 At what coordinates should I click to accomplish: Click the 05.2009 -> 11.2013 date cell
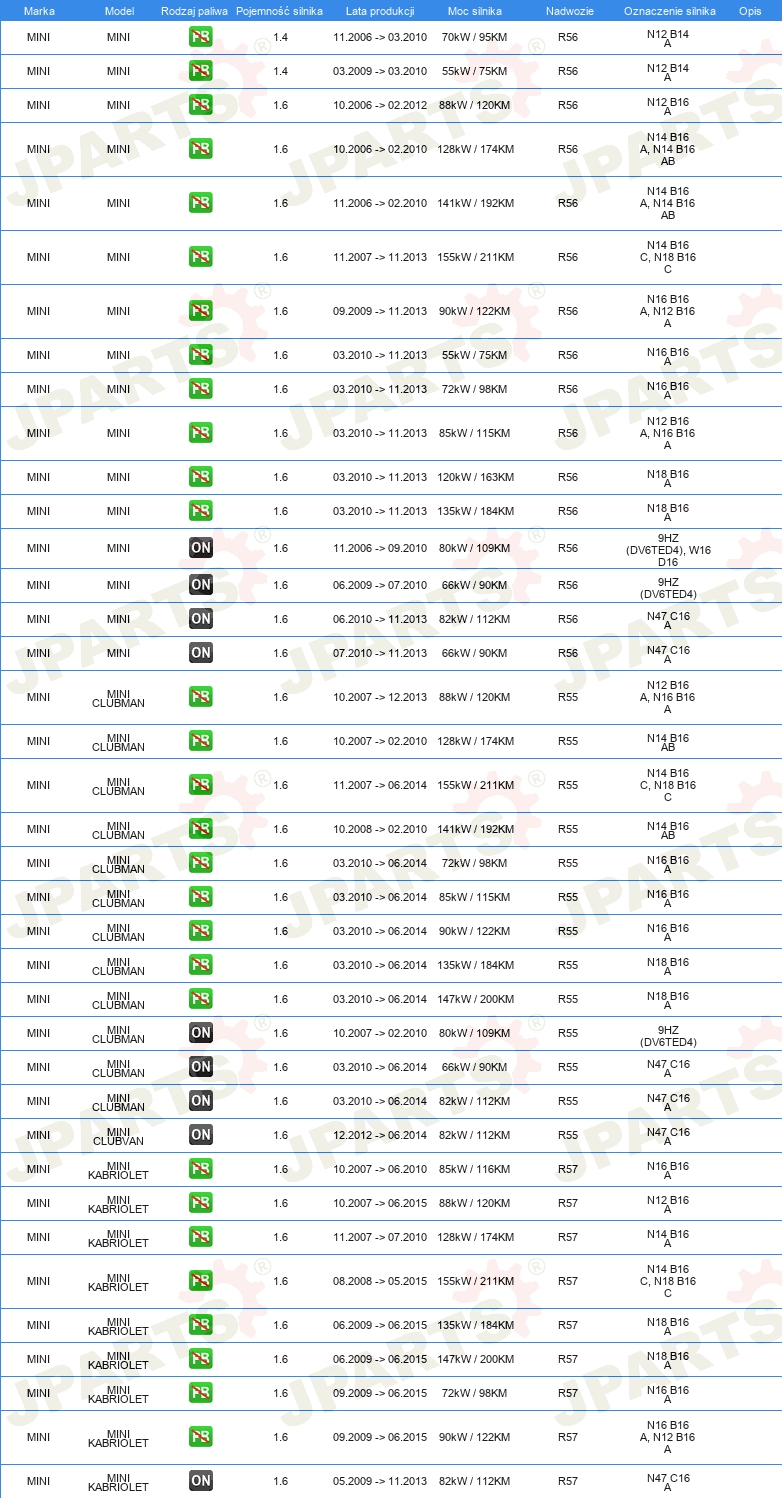click(380, 1481)
